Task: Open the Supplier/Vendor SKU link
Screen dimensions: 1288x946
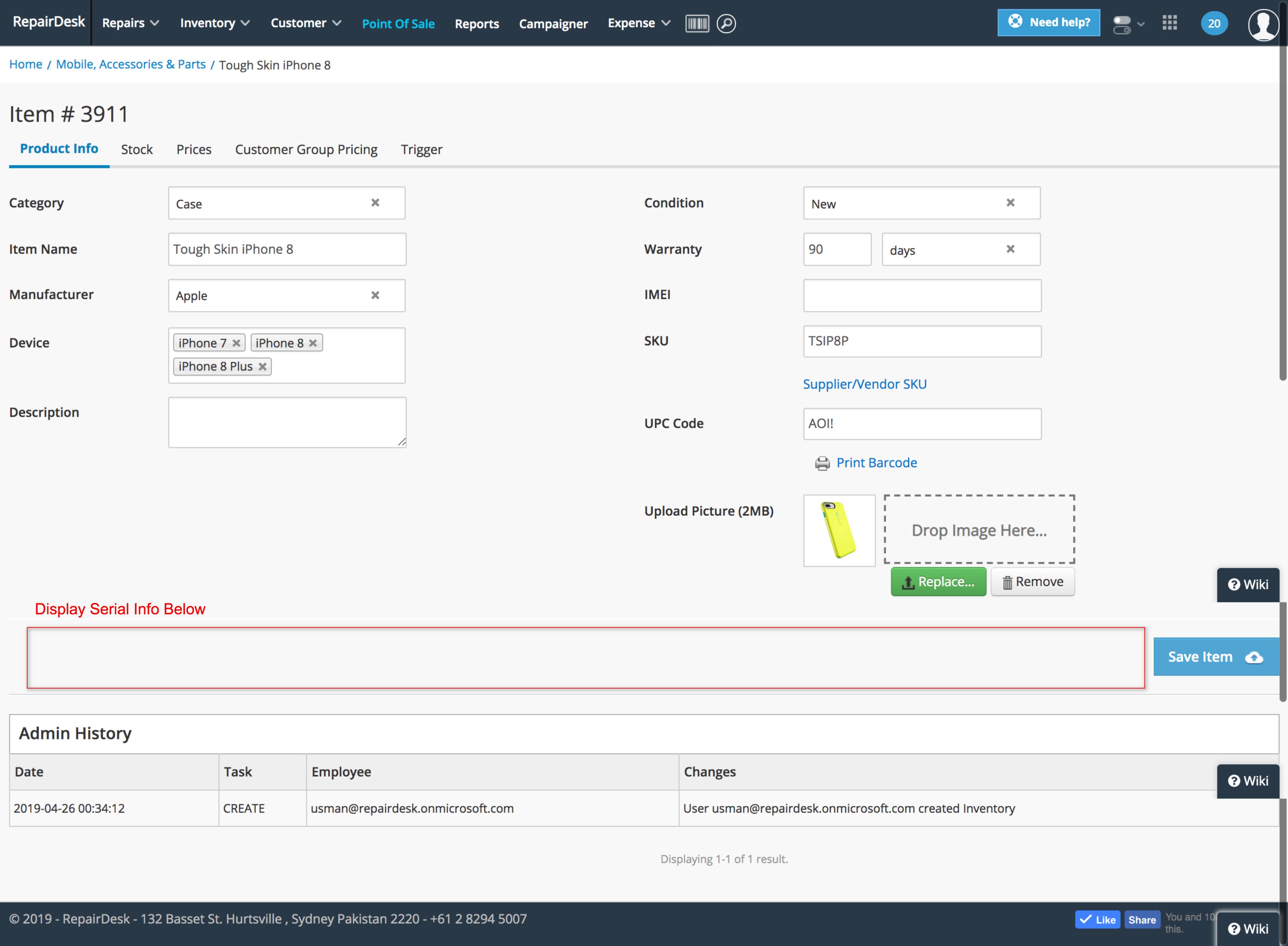Action: point(864,384)
